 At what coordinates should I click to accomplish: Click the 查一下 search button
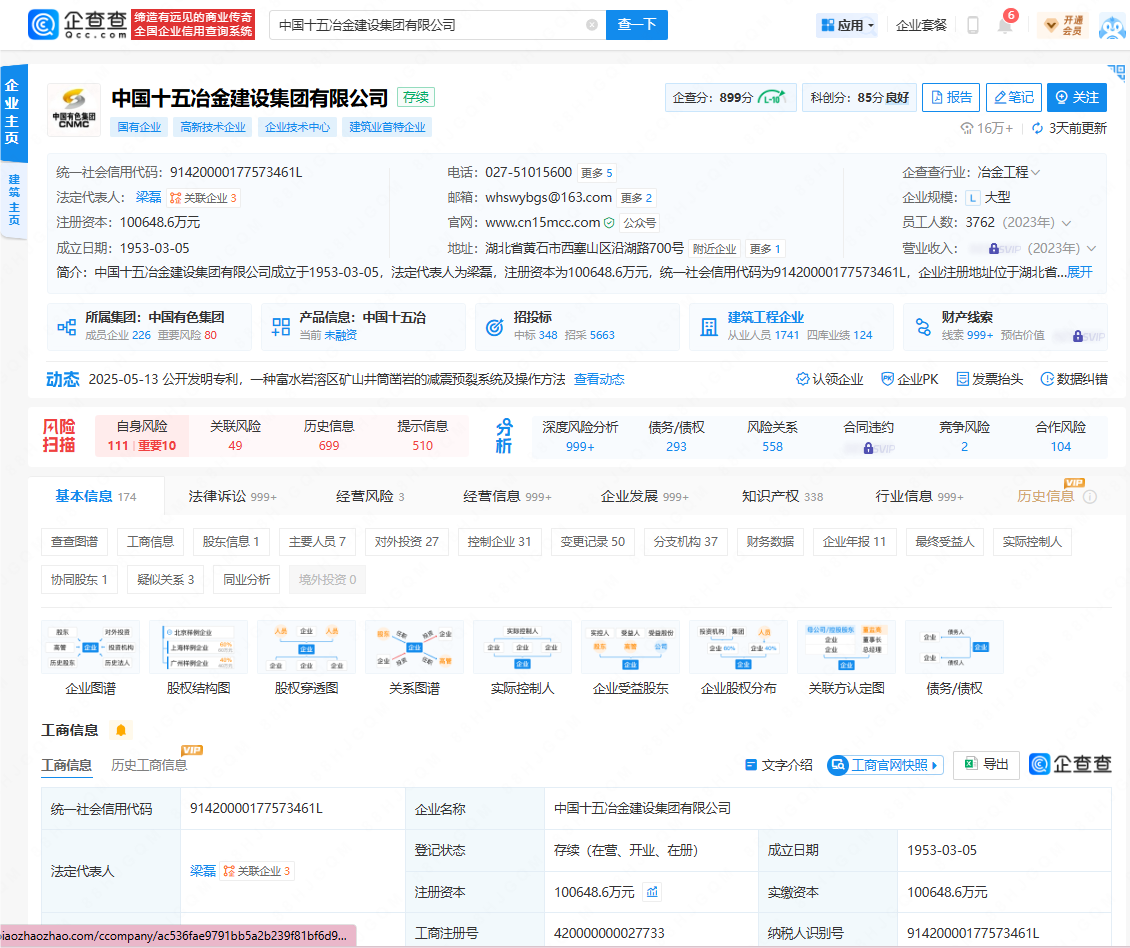[636, 25]
